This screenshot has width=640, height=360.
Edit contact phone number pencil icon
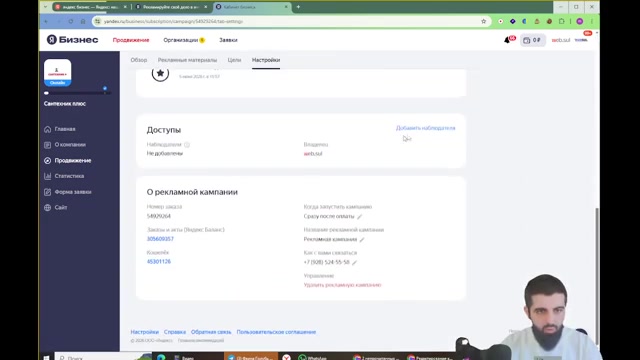pyautogui.click(x=354, y=262)
